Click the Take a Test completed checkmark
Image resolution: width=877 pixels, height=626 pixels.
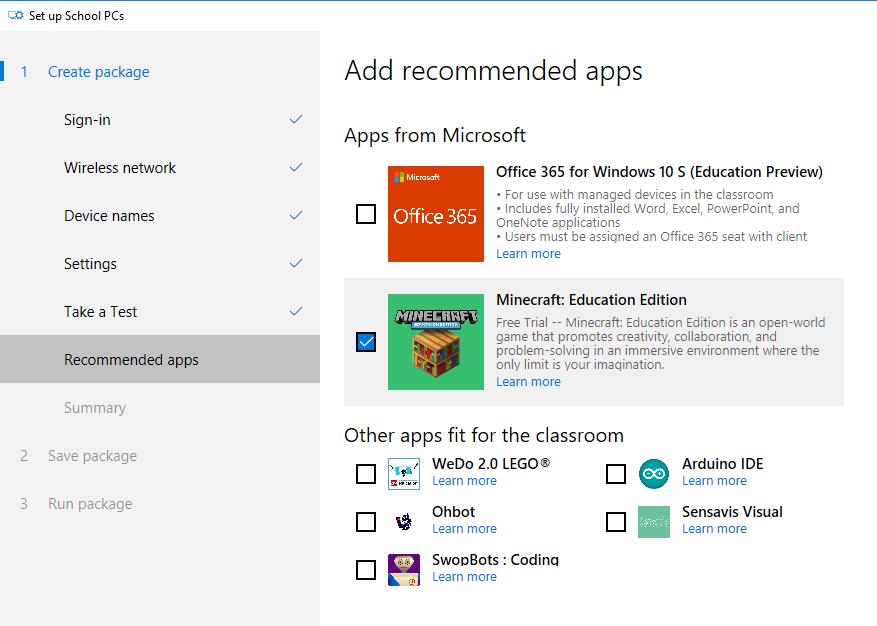296,311
